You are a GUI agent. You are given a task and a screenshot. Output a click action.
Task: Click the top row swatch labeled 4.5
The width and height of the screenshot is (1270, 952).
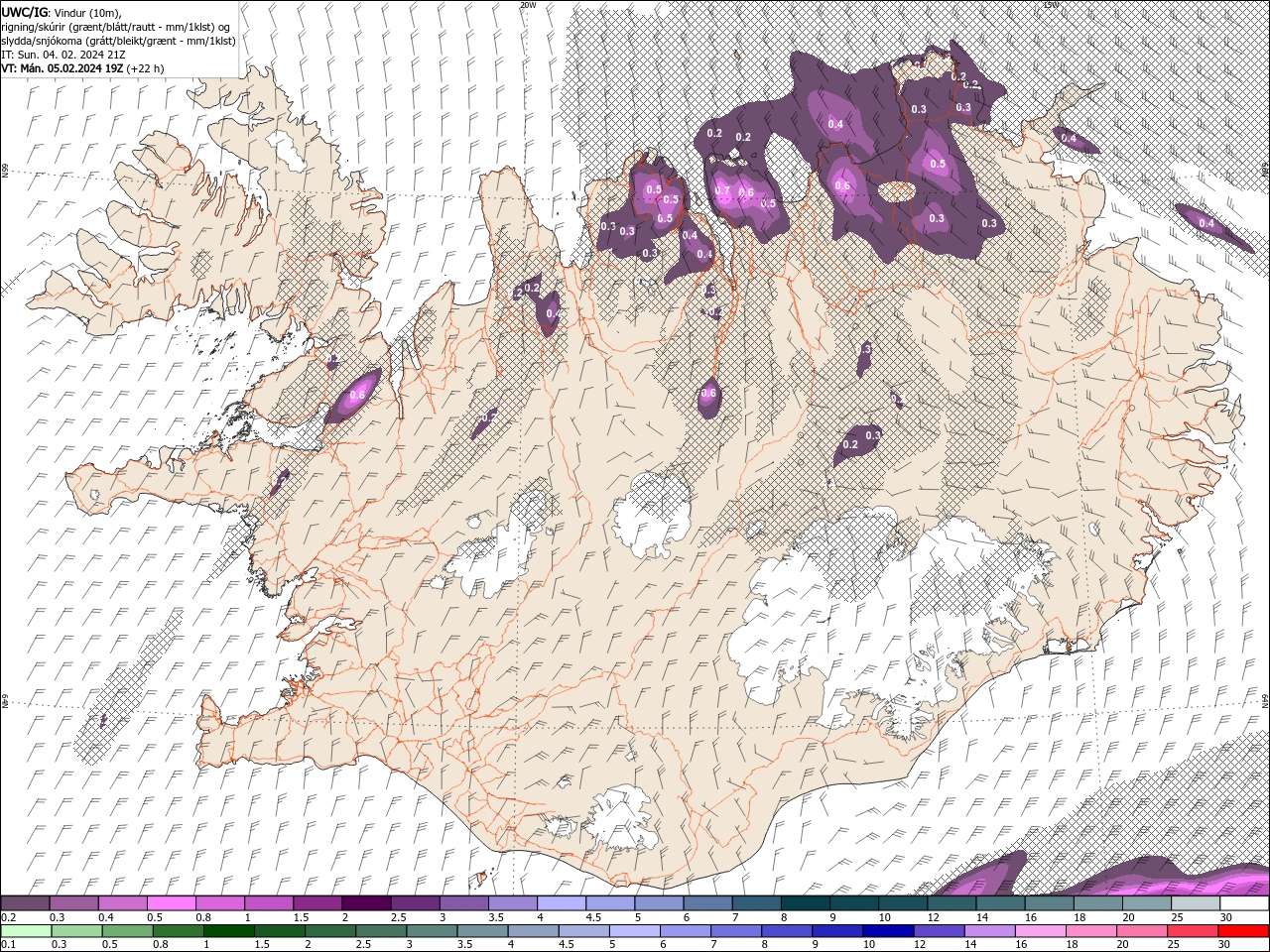pyautogui.click(x=610, y=903)
